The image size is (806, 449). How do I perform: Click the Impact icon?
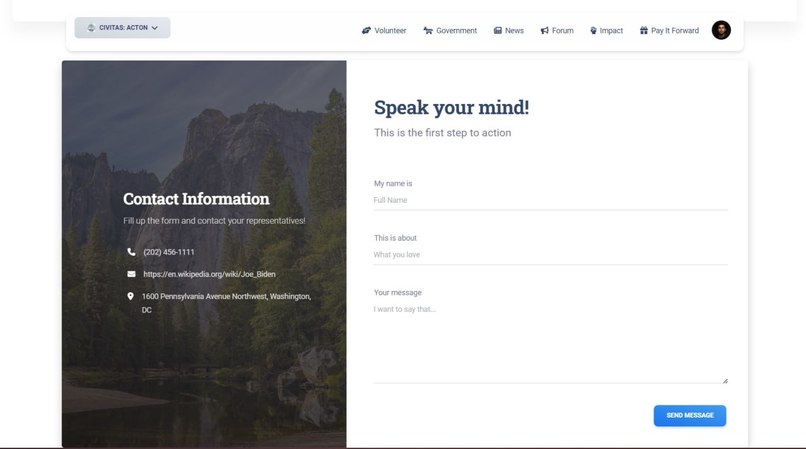[x=593, y=30]
